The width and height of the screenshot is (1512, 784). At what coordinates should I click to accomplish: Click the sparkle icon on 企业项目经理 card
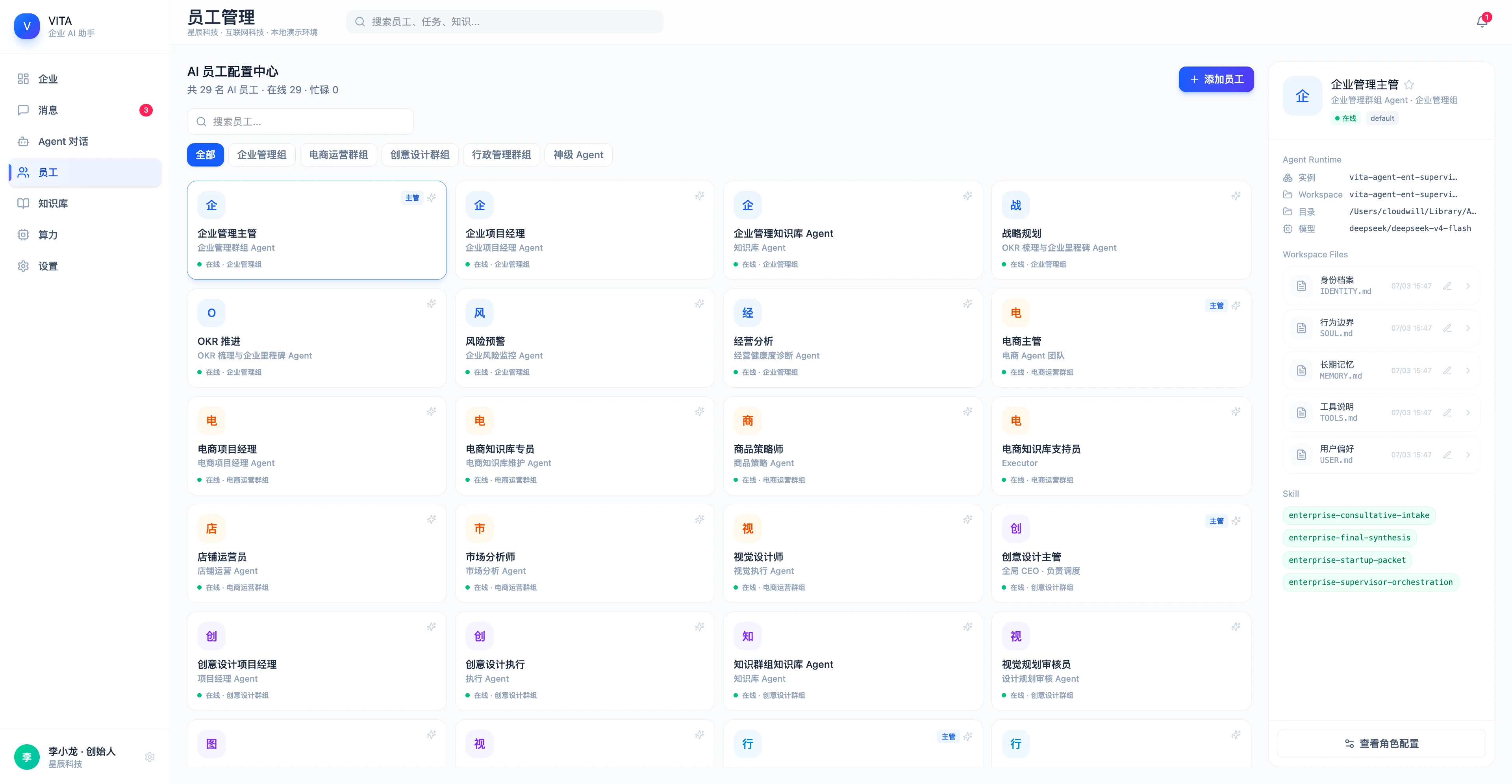click(700, 196)
